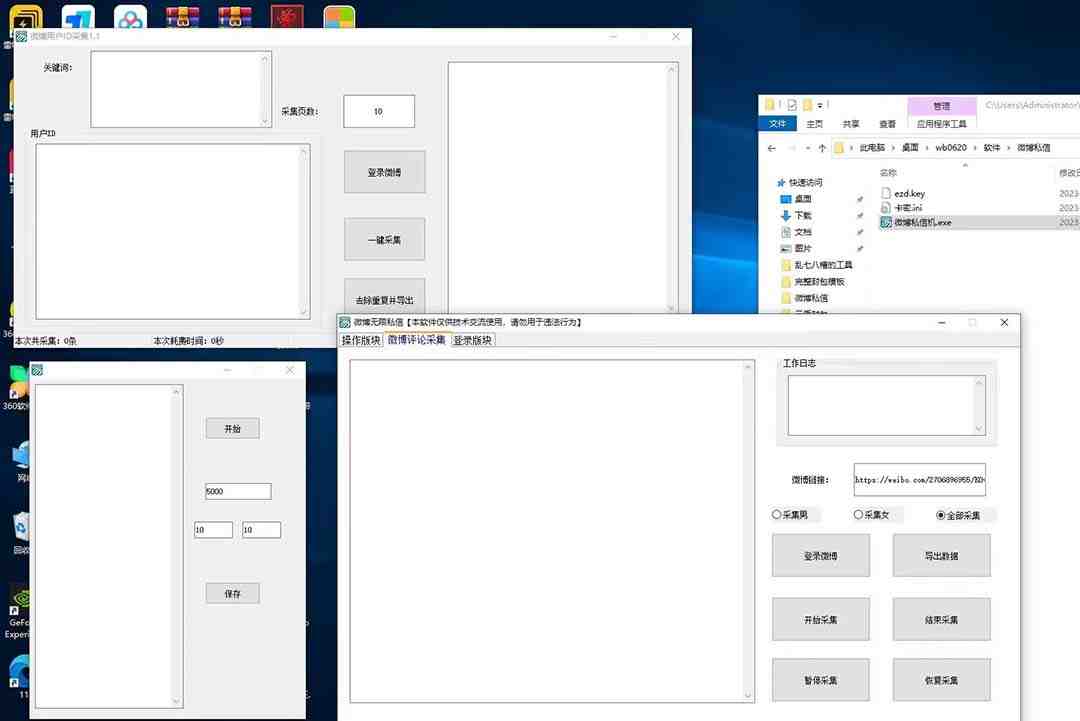Open recent locations dropdown in Explorer
Screen dimensions: 1080x721
point(806,147)
